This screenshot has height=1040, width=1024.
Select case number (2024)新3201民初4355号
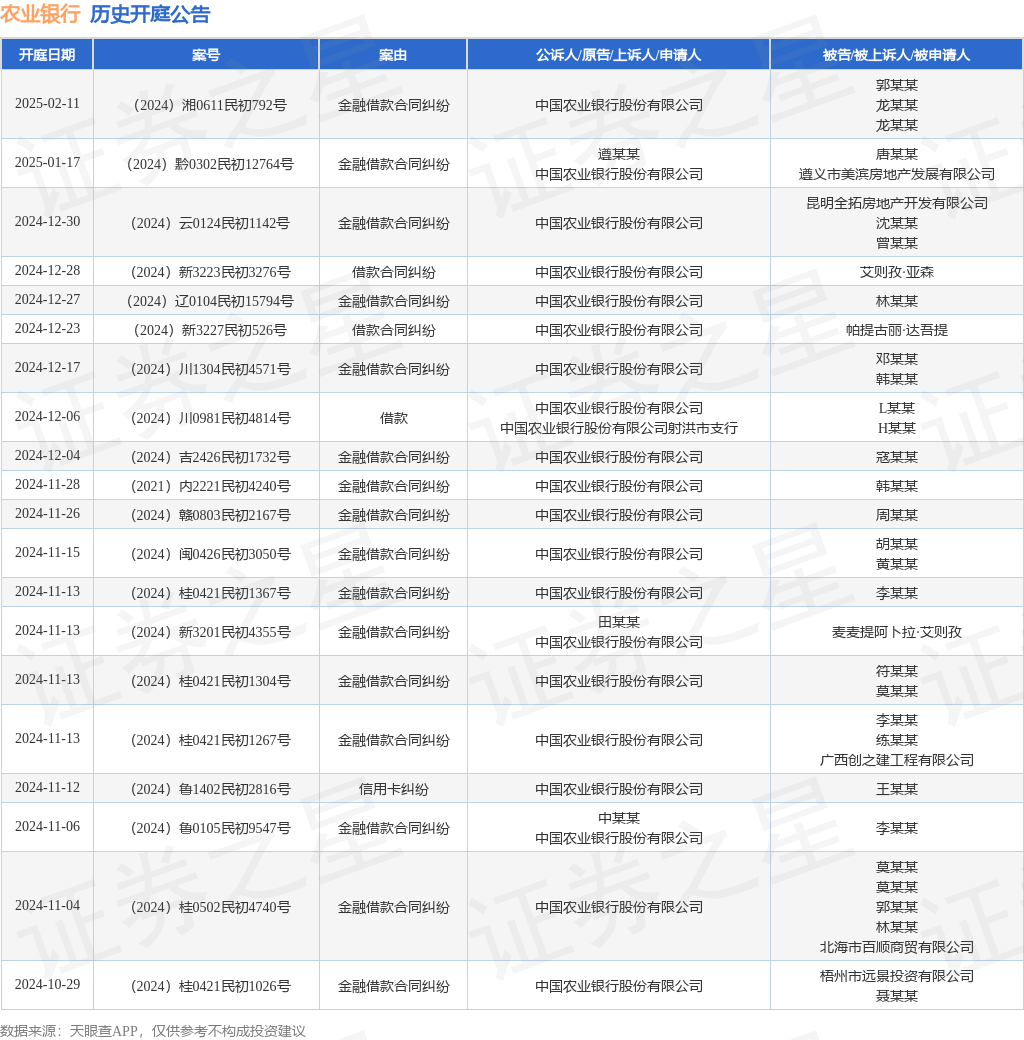point(210,633)
